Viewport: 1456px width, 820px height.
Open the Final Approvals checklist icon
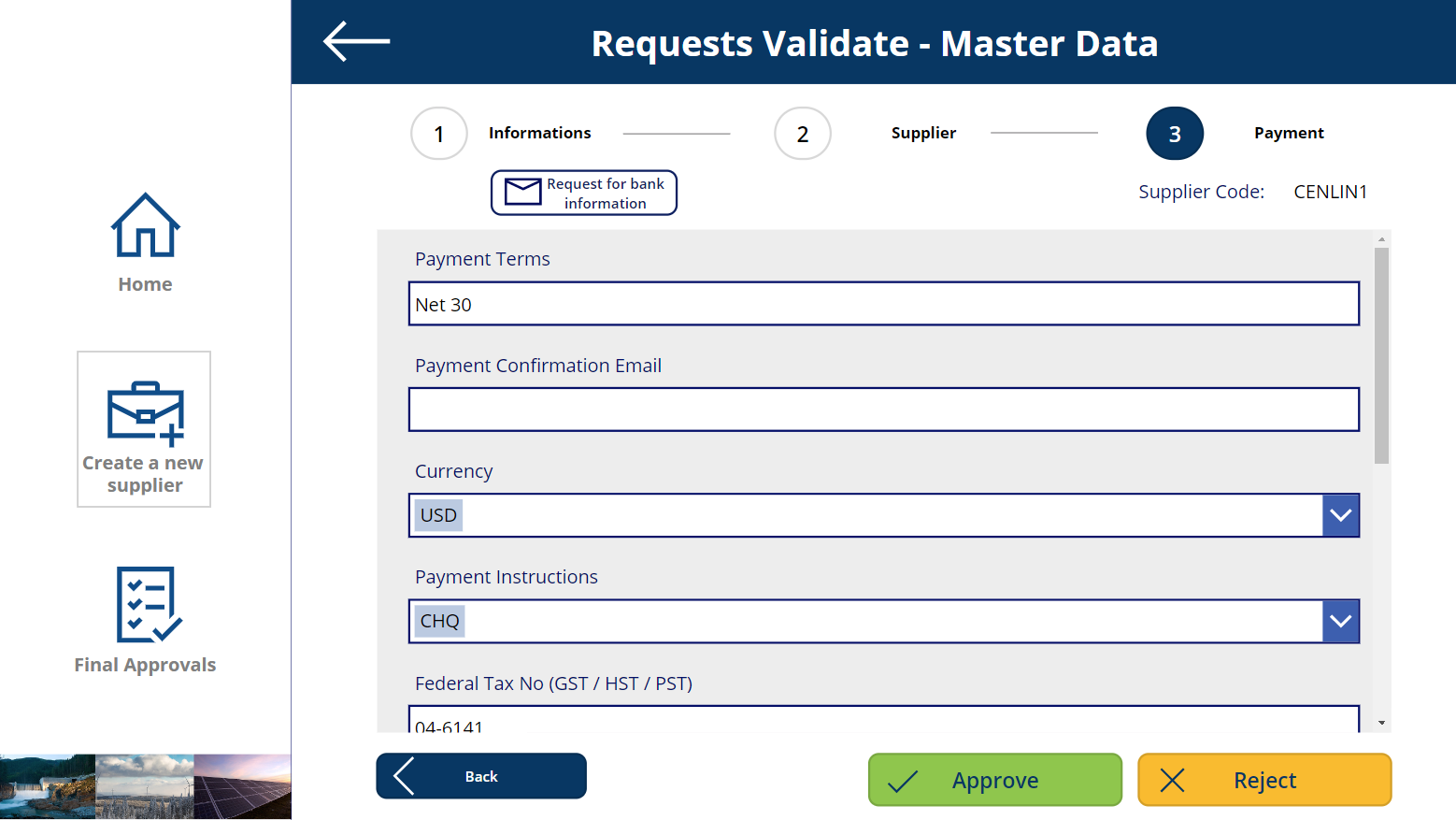point(149,604)
